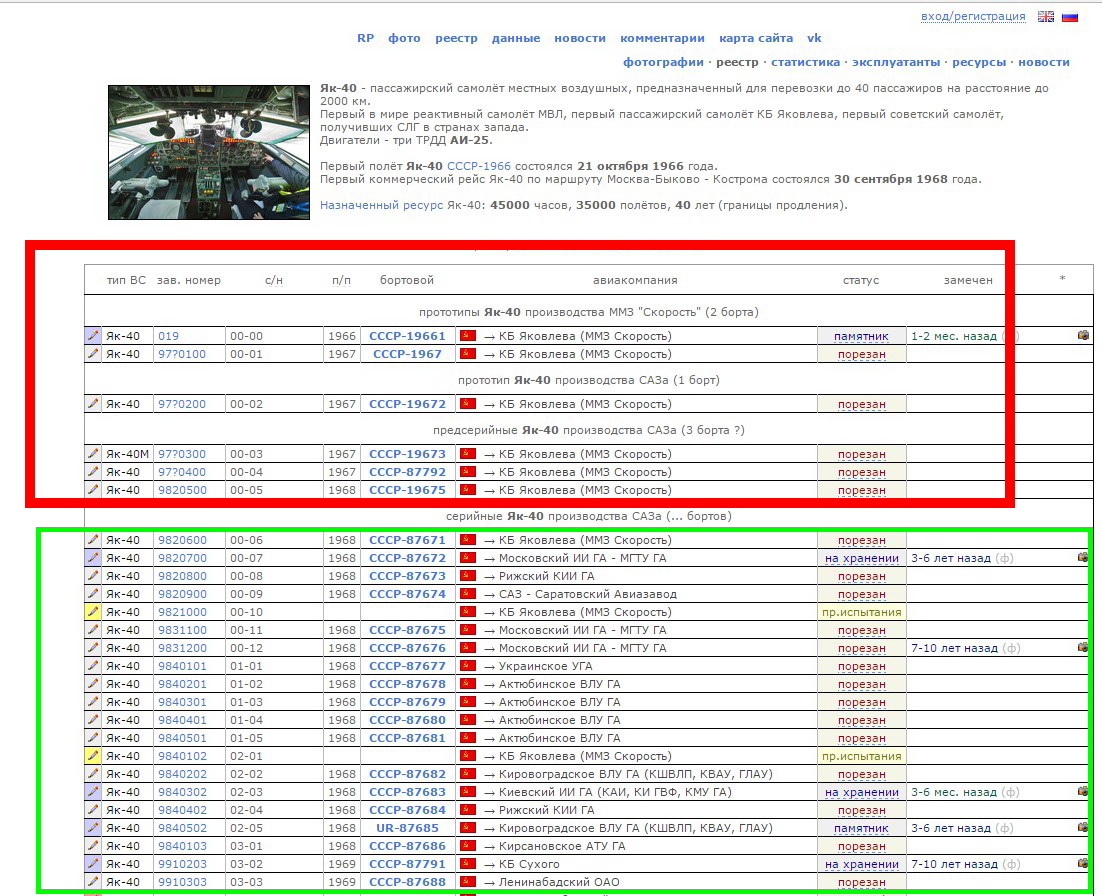Click the yellow pencil icon for serial 9821000

tap(93, 612)
